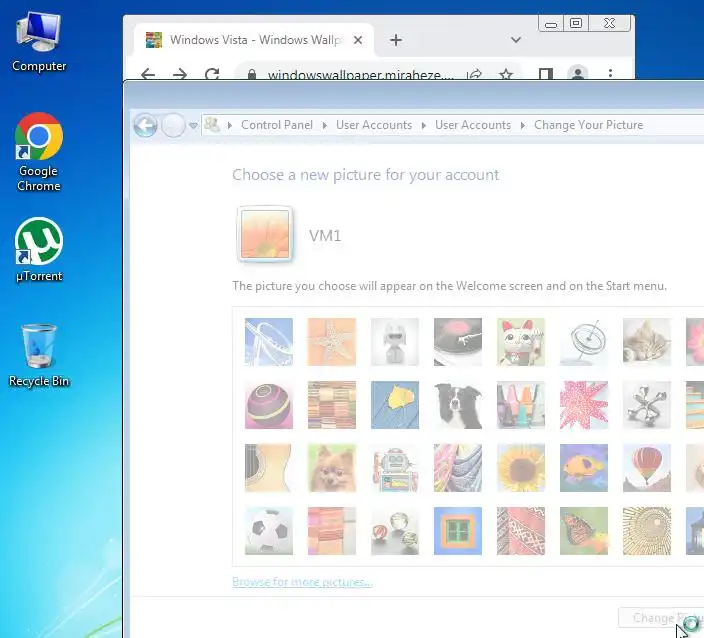Open the Recycle Bin desktop icon

pyautogui.click(x=39, y=356)
